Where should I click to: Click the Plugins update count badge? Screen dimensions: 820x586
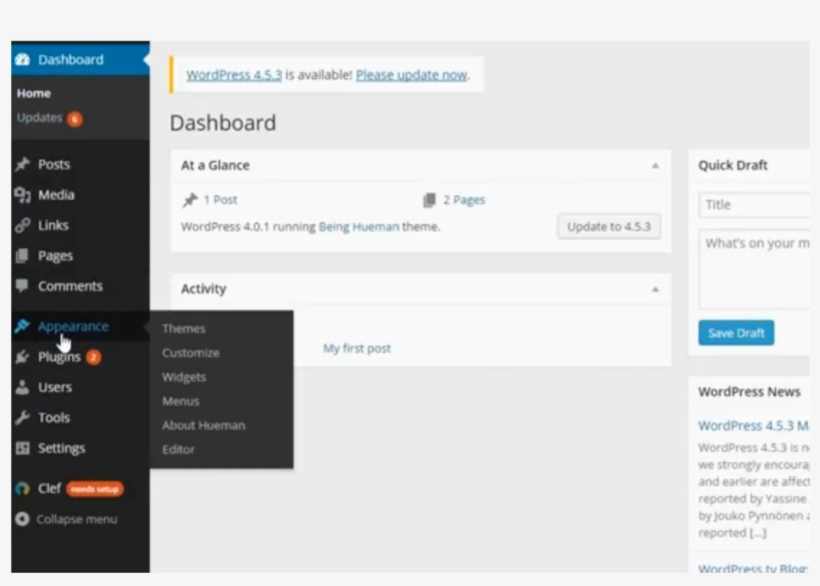[94, 357]
